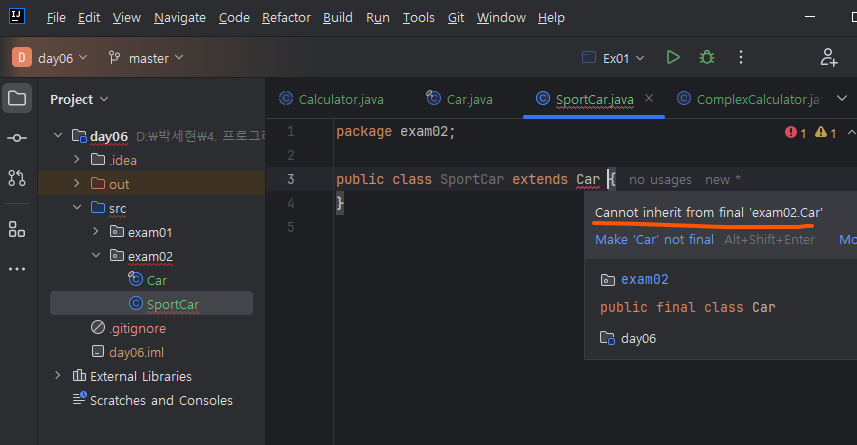The height and width of the screenshot is (445, 857).
Task: Open the master branch dropdown
Action: [146, 58]
